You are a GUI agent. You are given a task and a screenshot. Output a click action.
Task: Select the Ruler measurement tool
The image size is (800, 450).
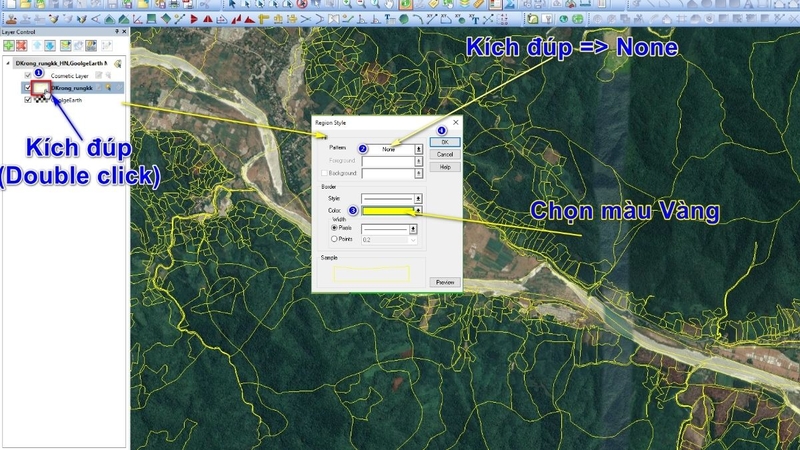[478, 5]
